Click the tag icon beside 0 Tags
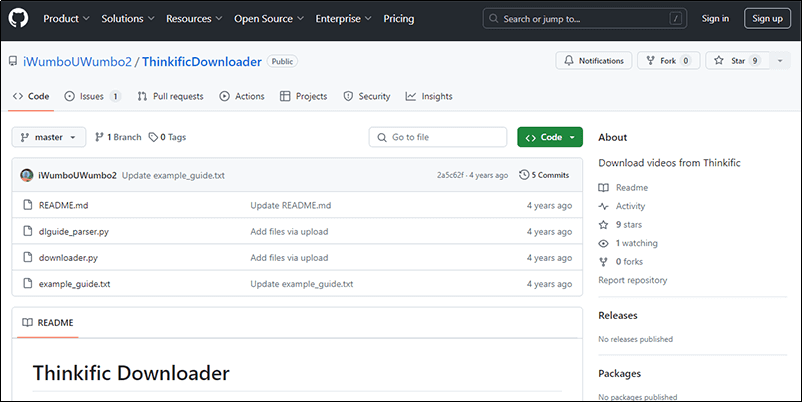Viewport: 803px width, 403px height. [153, 137]
